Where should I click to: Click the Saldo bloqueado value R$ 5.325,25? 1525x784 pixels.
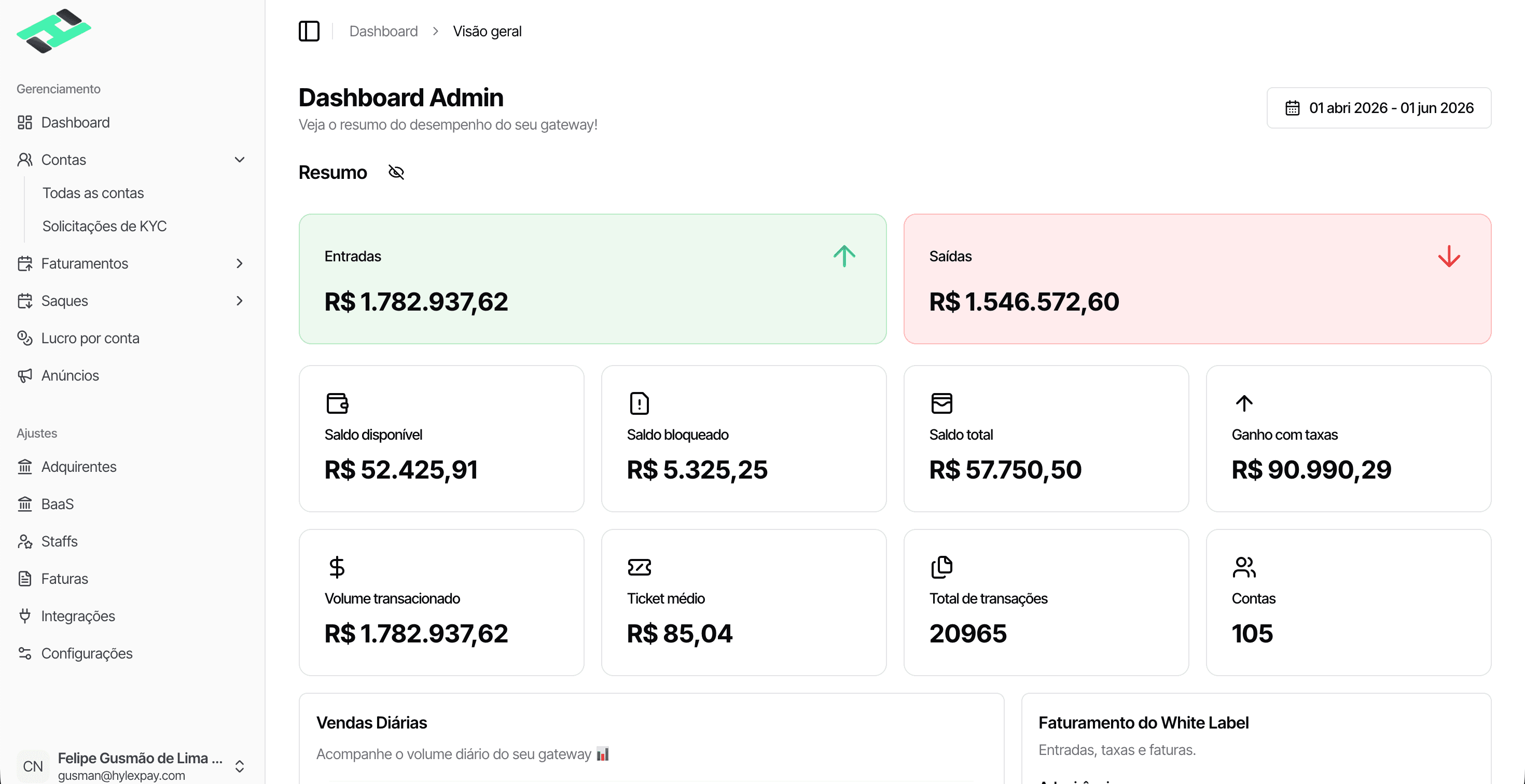pos(697,469)
